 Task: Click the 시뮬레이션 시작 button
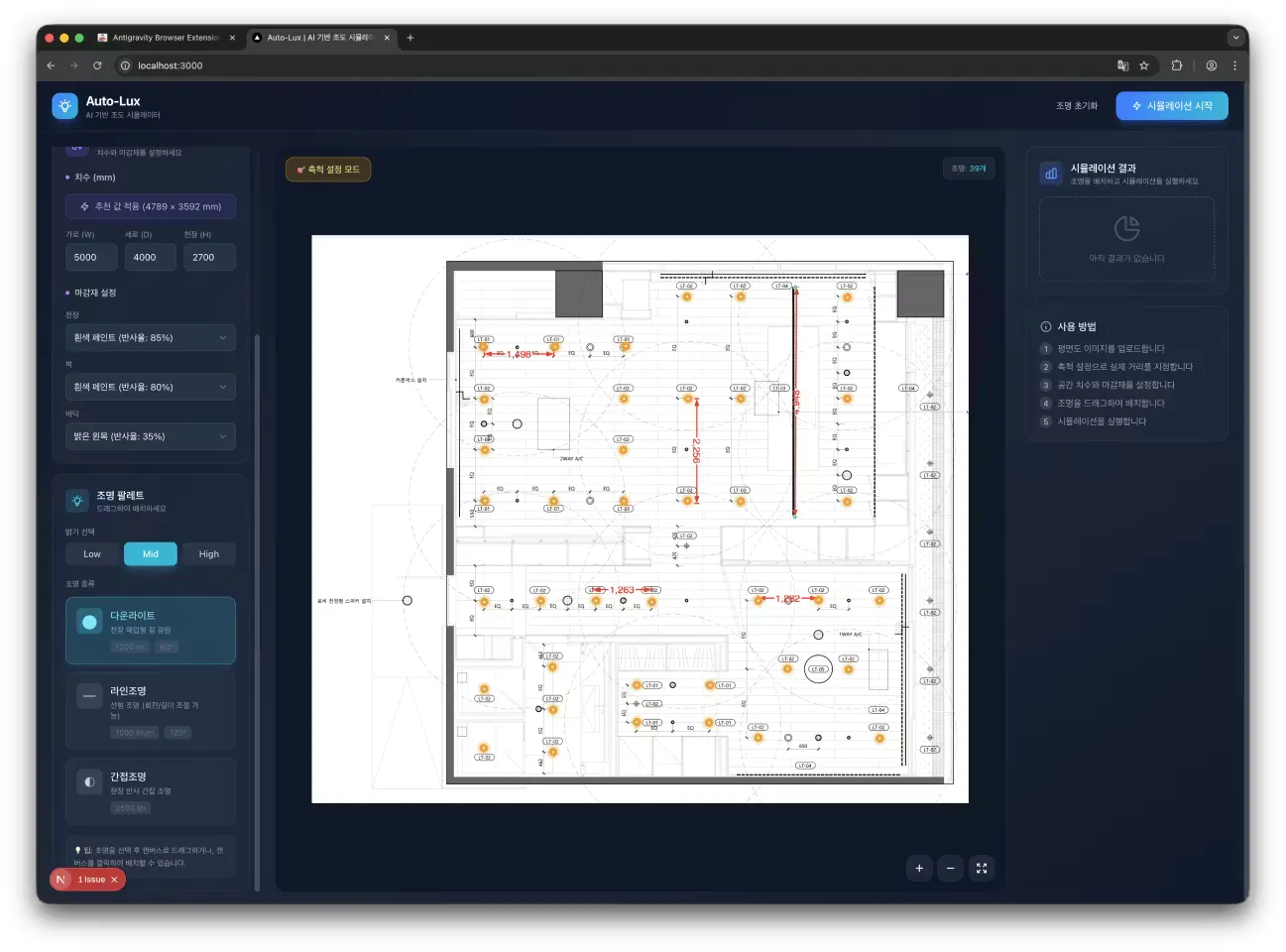(x=1172, y=106)
